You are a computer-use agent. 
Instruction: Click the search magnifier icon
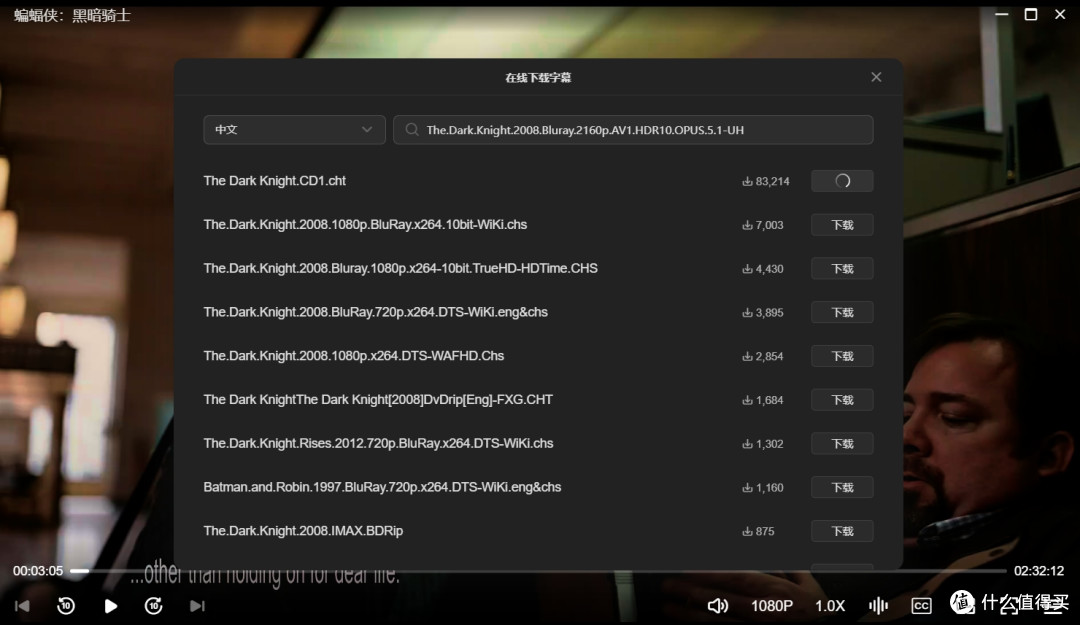pos(411,130)
